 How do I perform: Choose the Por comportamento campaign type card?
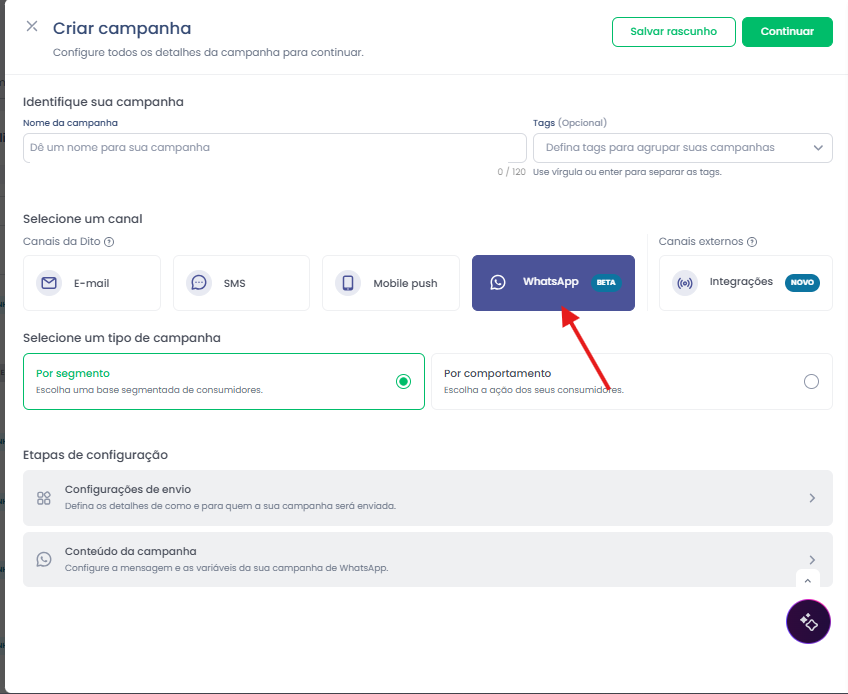pyautogui.click(x=632, y=381)
